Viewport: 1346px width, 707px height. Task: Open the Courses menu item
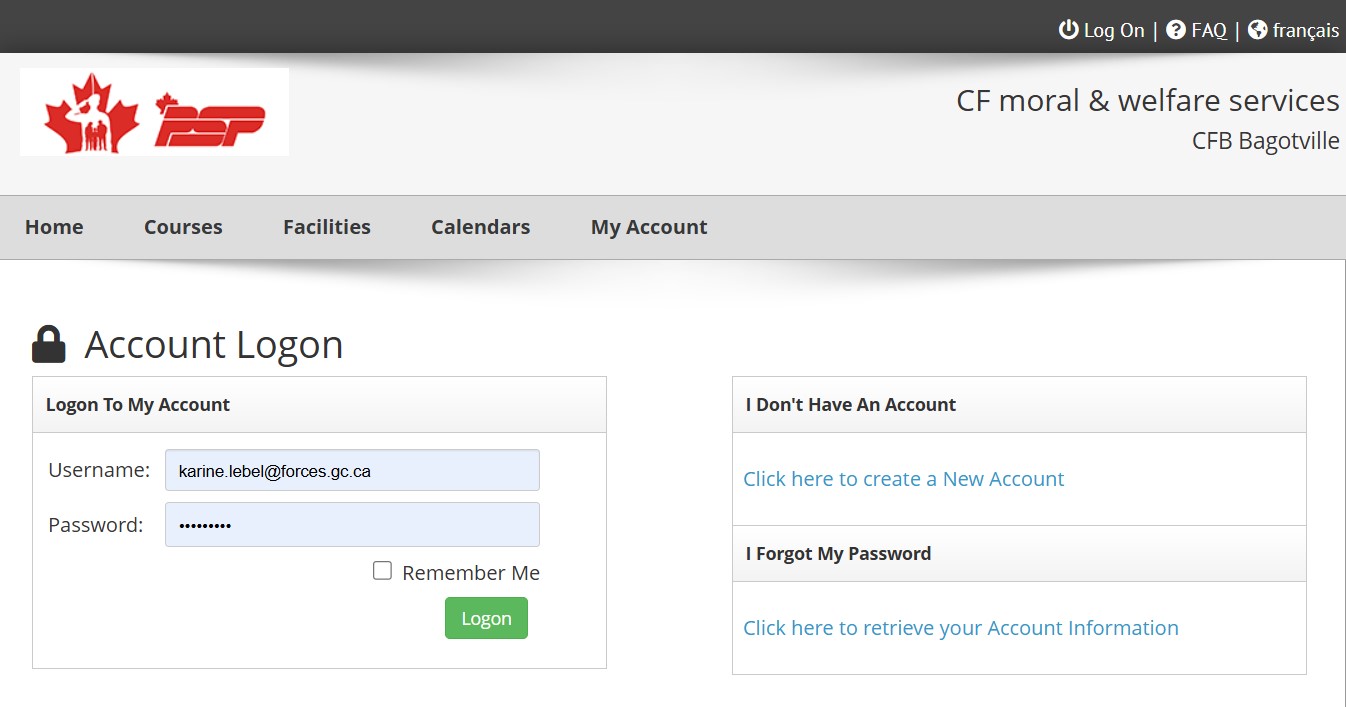click(183, 227)
